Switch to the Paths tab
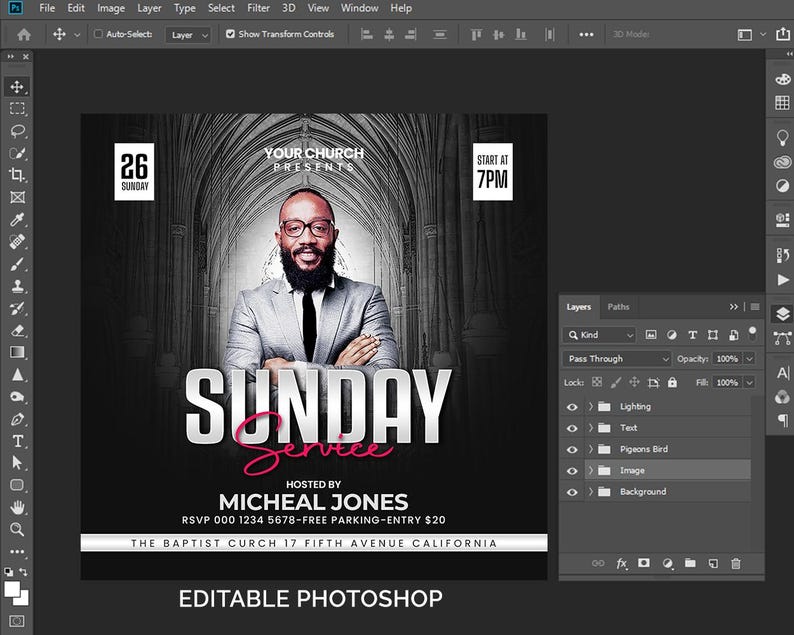 (618, 307)
